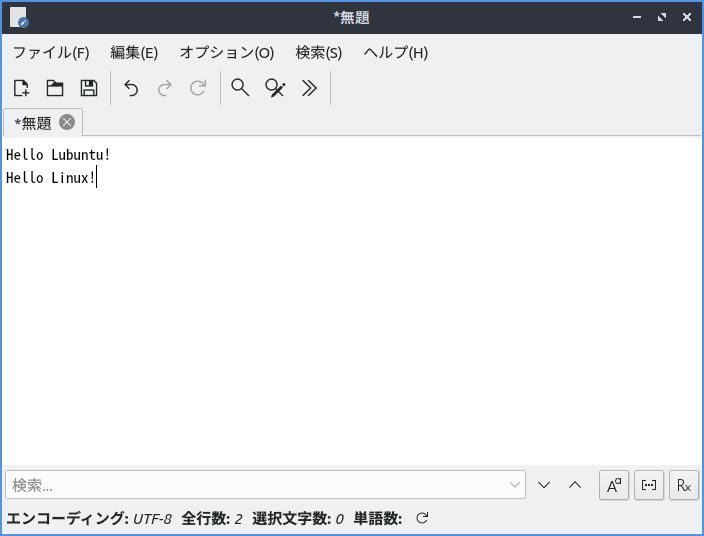The height and width of the screenshot is (536, 704).
Task: Create a new document with toolbar icon
Action: tap(21, 88)
